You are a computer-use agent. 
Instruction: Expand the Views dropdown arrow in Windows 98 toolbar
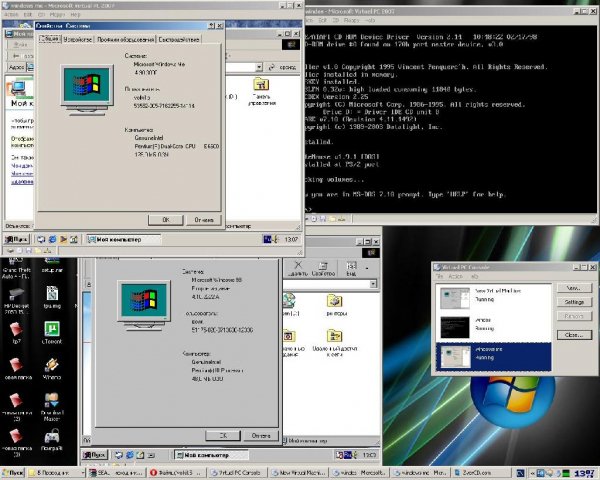pyautogui.click(x=367, y=268)
